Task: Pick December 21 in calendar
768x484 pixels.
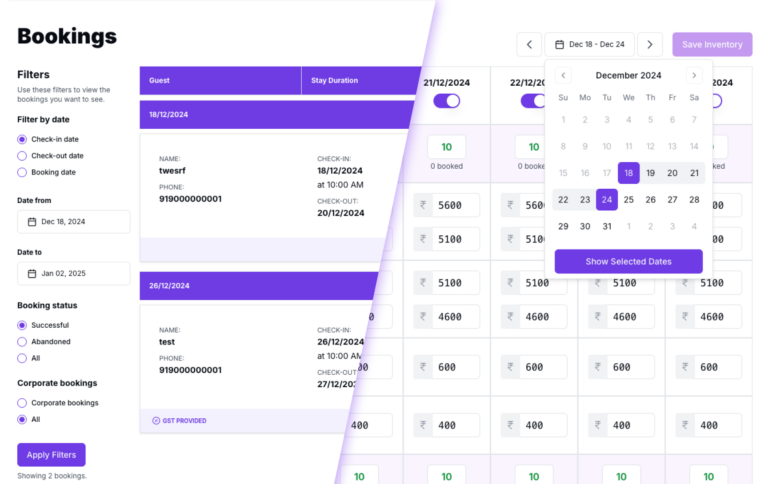Action: (x=694, y=173)
